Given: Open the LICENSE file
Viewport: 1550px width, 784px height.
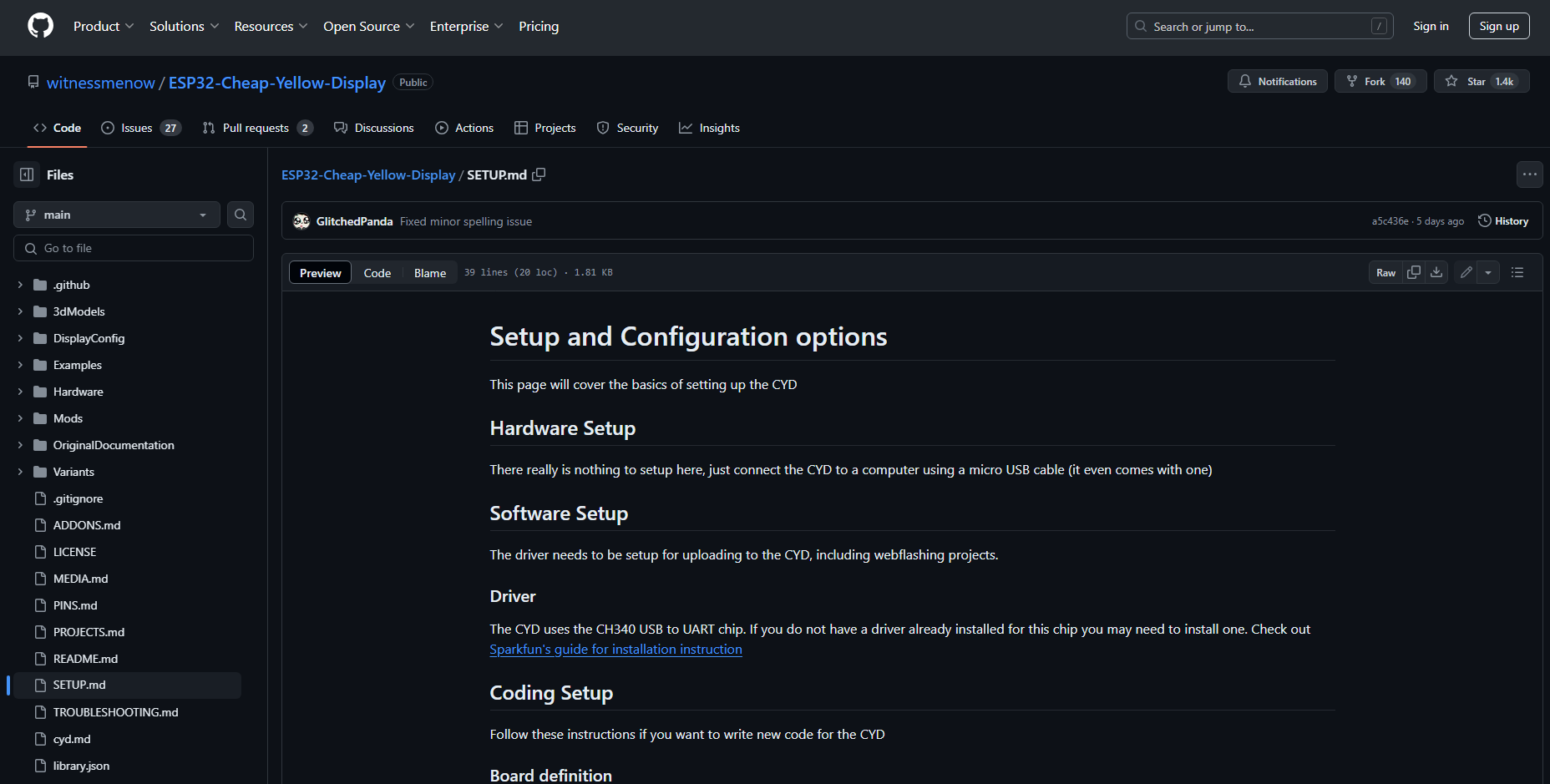Looking at the screenshot, I should click(x=74, y=552).
